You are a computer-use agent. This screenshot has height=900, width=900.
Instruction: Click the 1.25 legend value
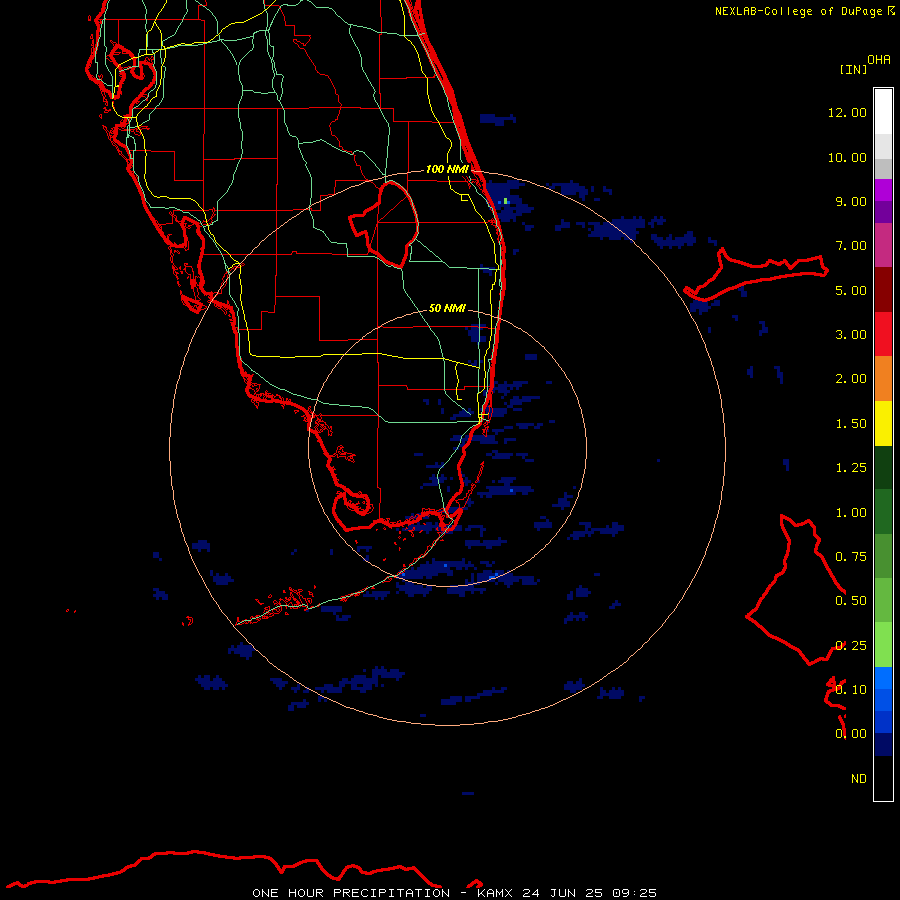[x=851, y=468]
